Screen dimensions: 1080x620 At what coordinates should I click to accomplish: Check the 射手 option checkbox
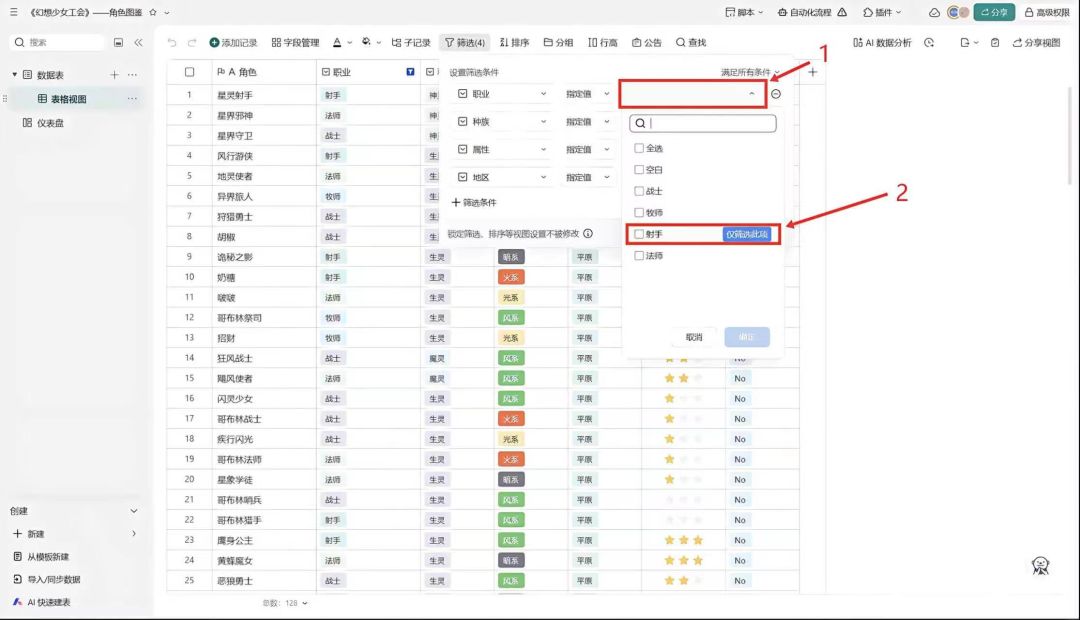point(639,234)
